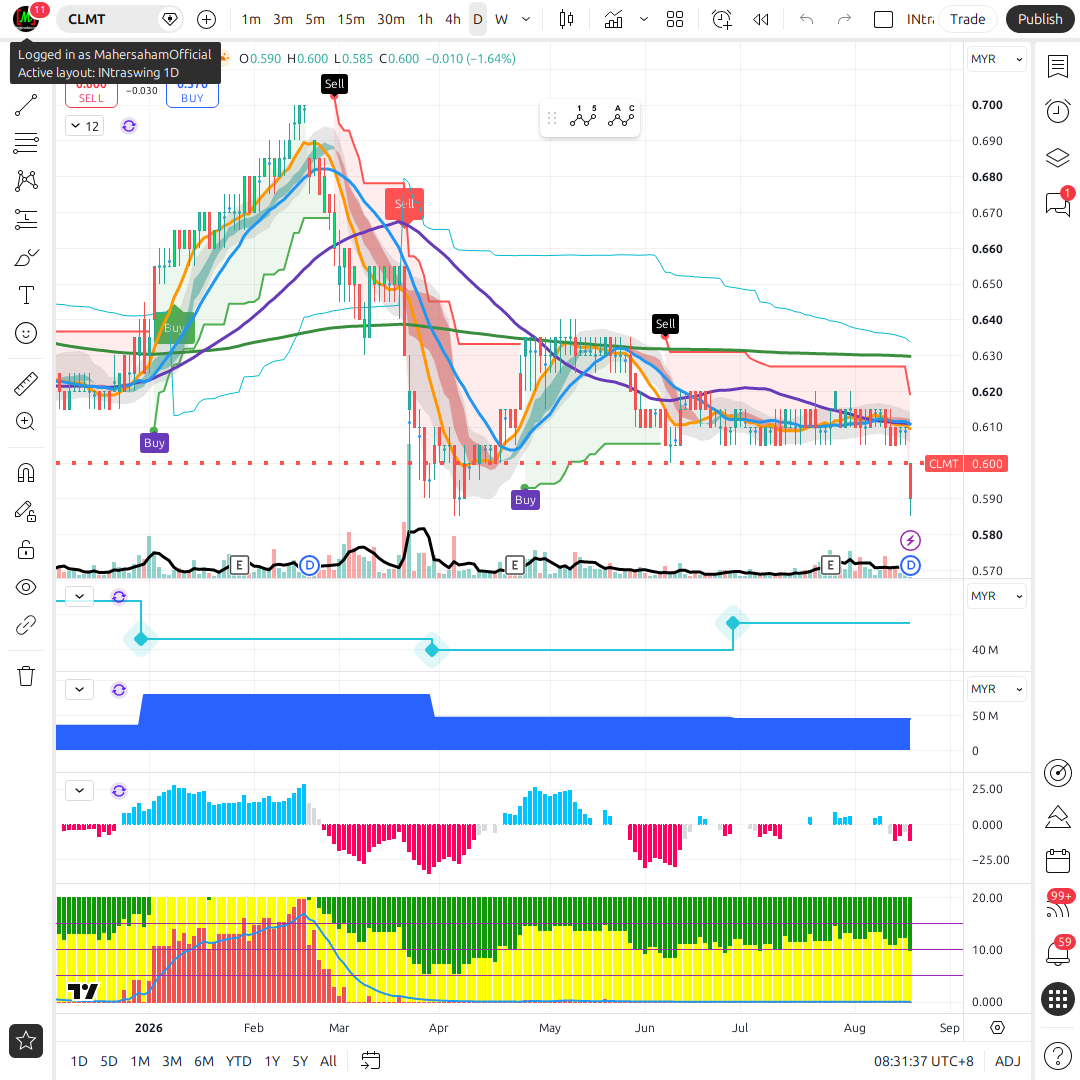Open the watchlist panel

(x=1057, y=67)
